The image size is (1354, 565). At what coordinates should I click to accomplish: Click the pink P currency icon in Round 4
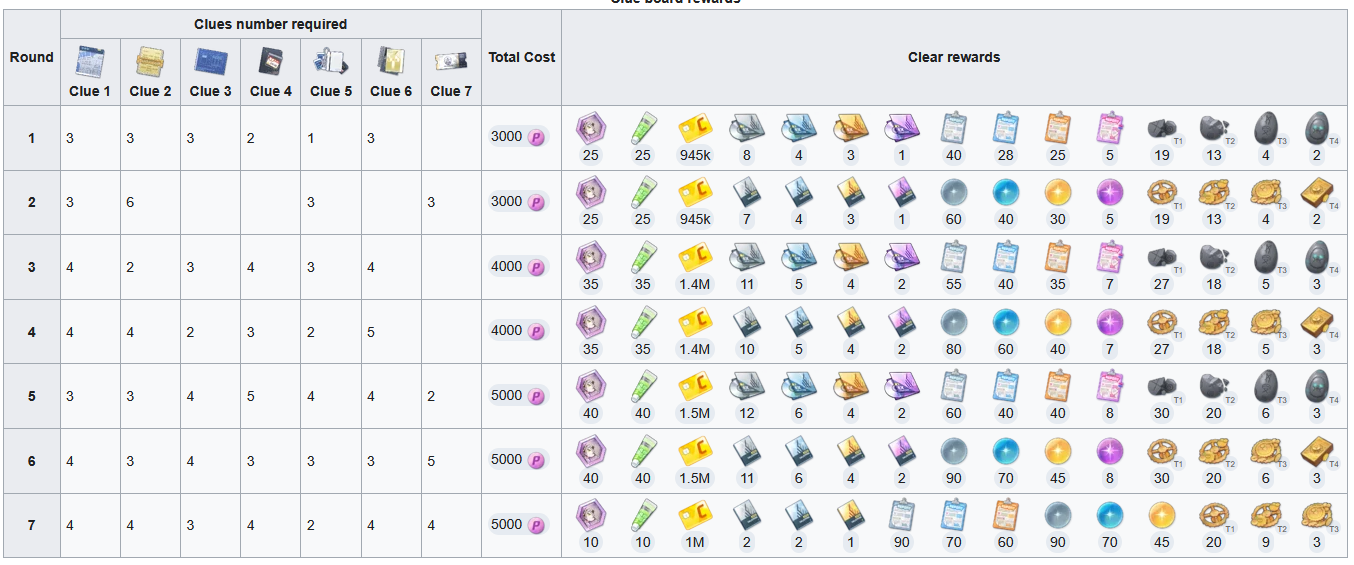(537, 331)
